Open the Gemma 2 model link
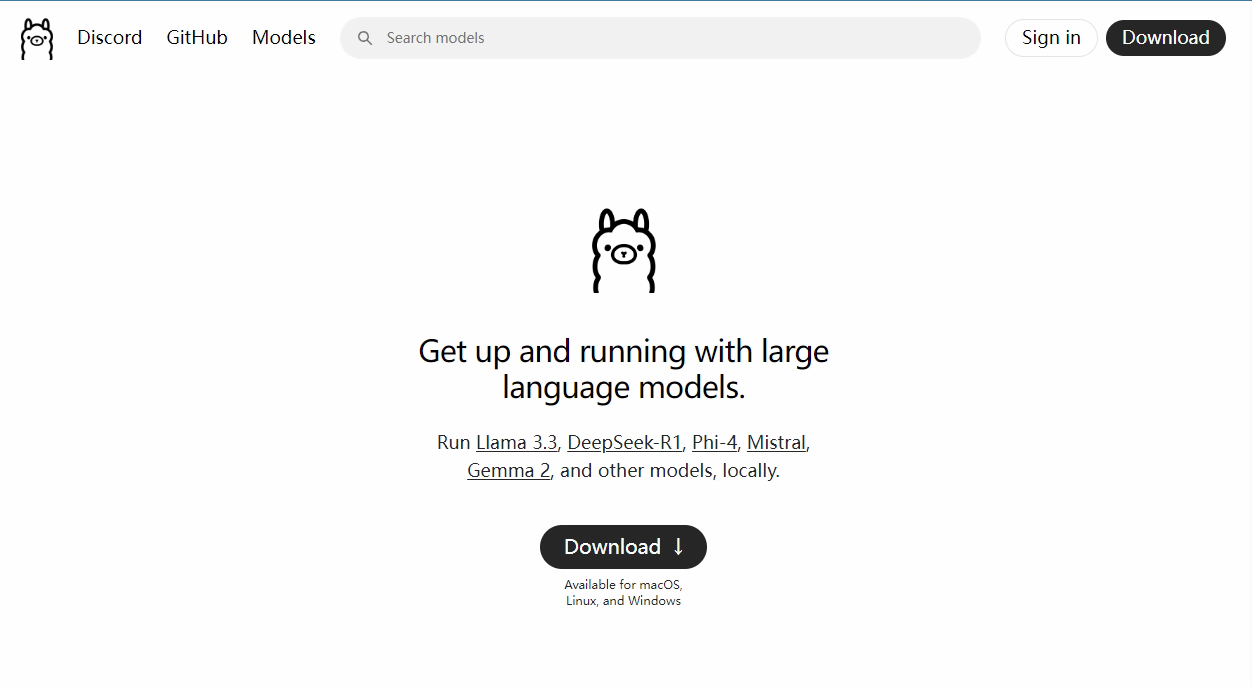This screenshot has width=1252, height=687. tap(509, 470)
